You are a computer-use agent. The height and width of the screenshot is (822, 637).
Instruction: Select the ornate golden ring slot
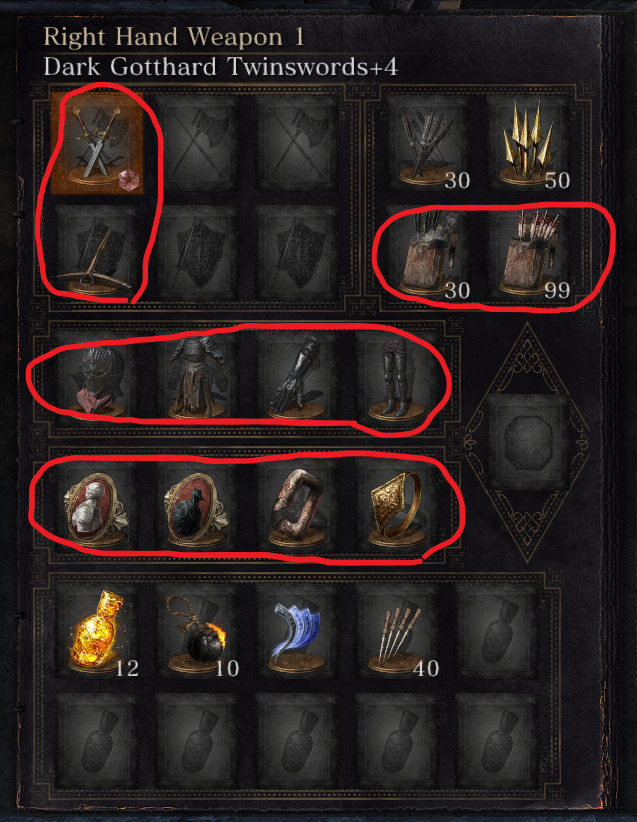397,504
